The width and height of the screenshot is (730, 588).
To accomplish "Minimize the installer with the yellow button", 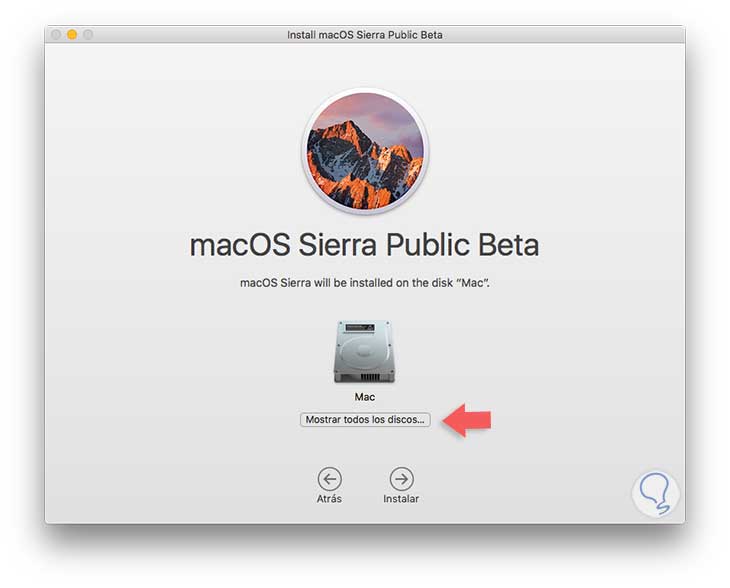I will [72, 34].
